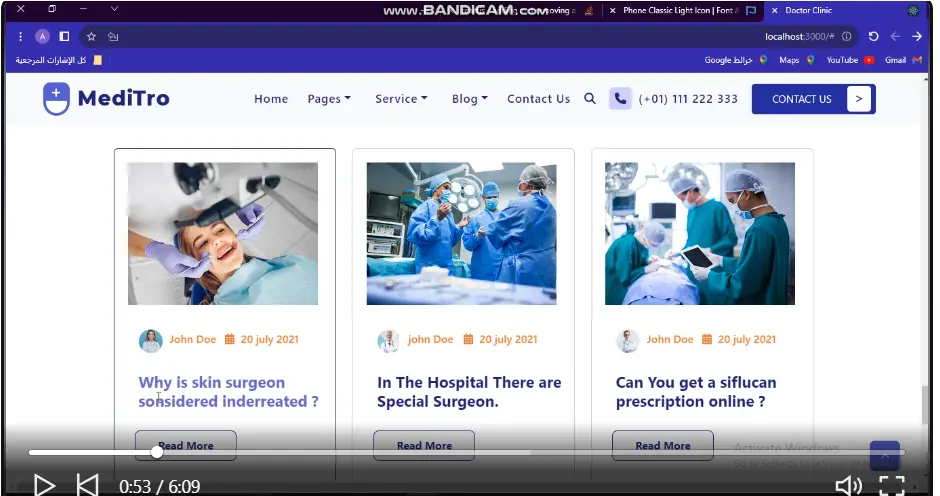The width and height of the screenshot is (940, 496).
Task: Skip to previous with the skip-back control
Action: click(x=88, y=485)
